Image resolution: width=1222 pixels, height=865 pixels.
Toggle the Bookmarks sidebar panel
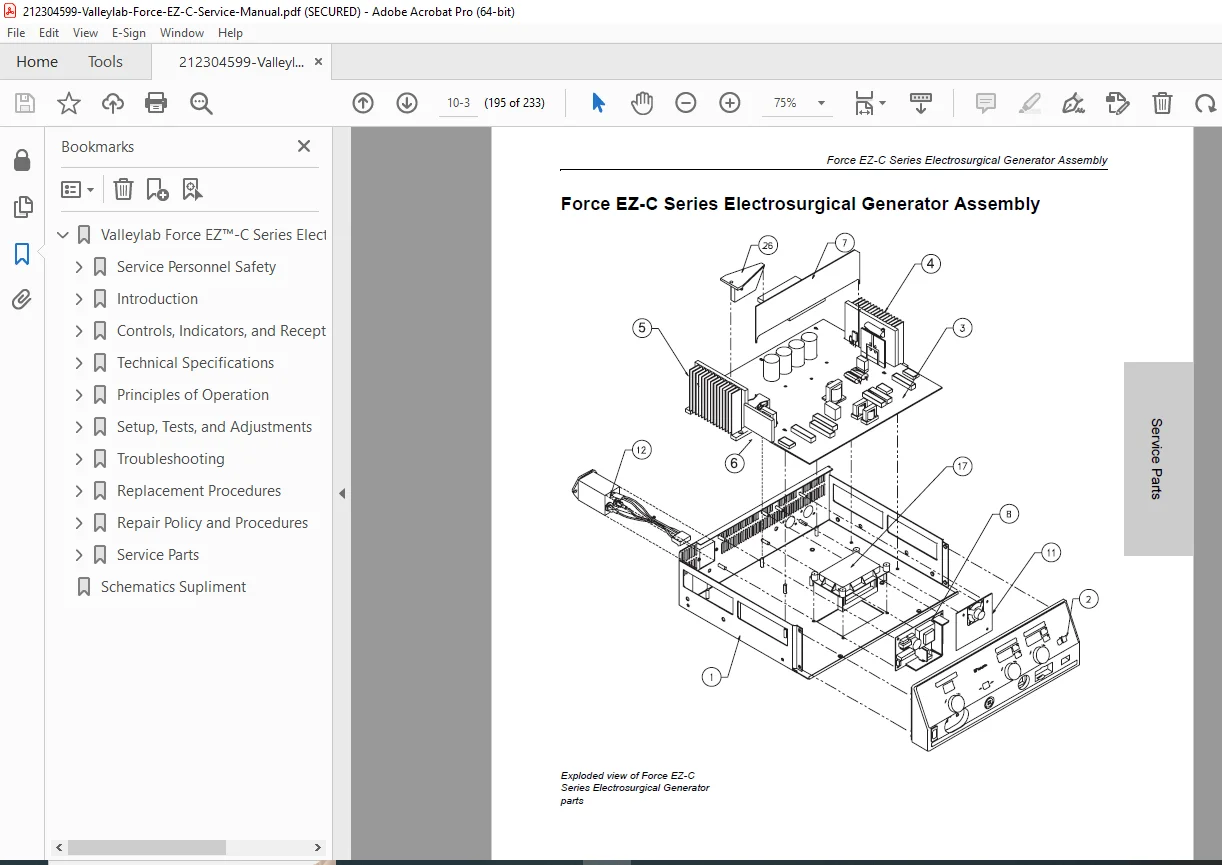point(22,254)
